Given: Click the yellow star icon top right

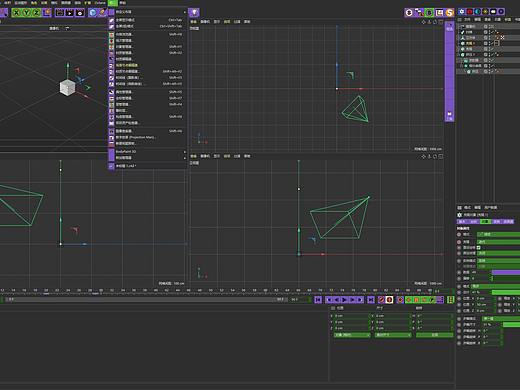Looking at the screenshot, I should pyautogui.click(x=485, y=12).
